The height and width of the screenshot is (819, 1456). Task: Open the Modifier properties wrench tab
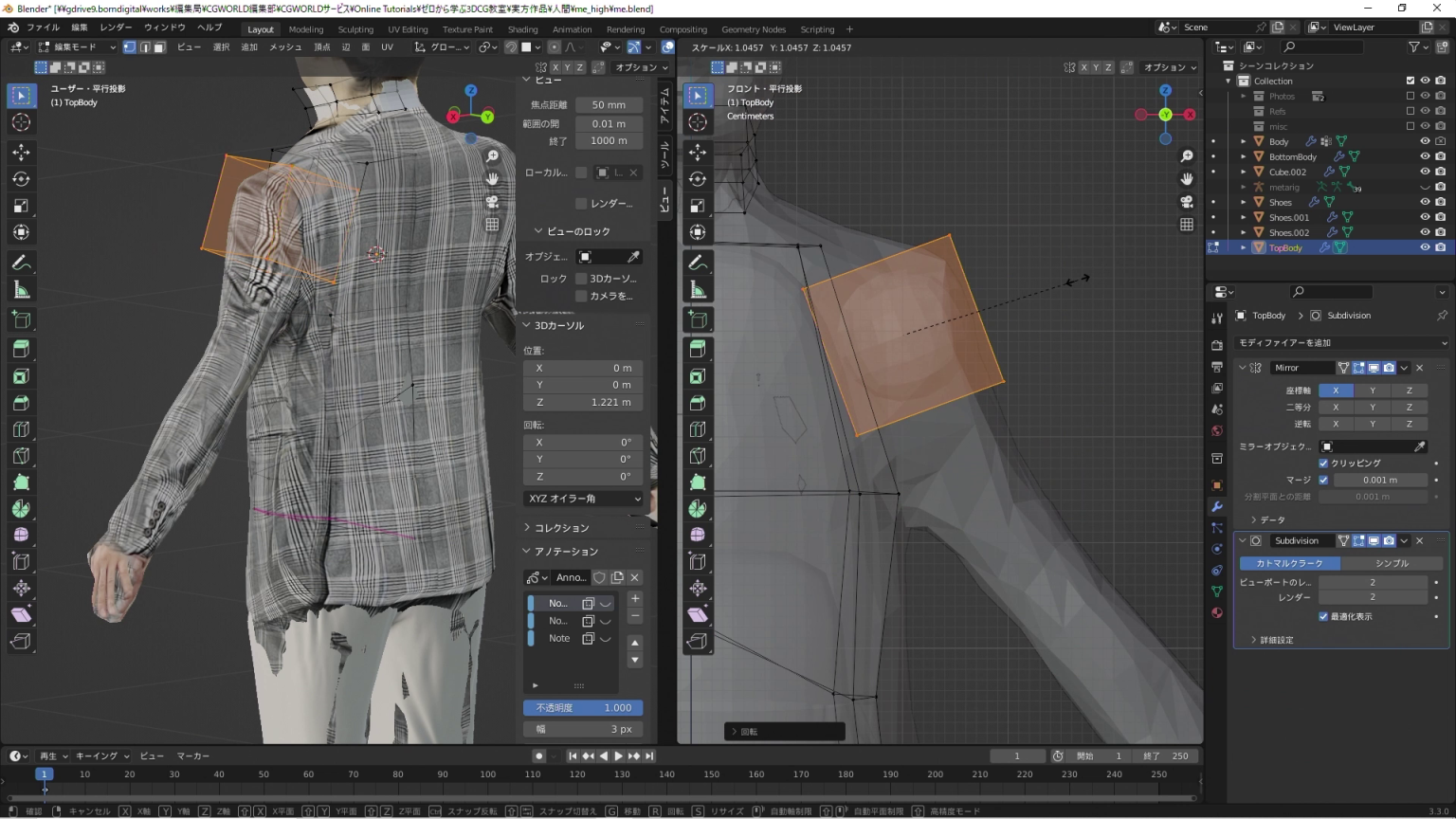coord(1217,506)
